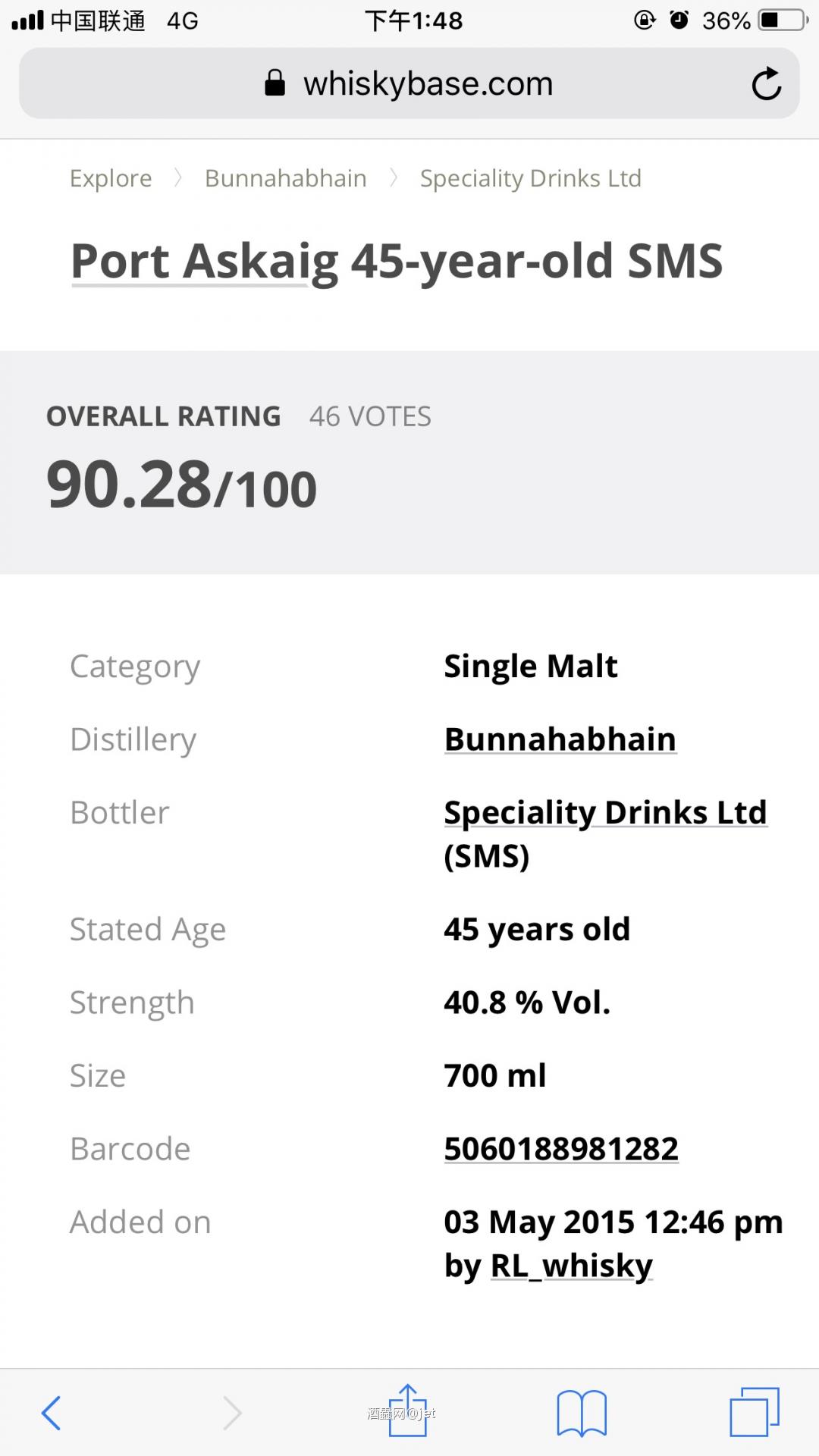Open Bunnahabhain breadcrumb link
Screen dimensions: 819x1456
[x=285, y=178]
